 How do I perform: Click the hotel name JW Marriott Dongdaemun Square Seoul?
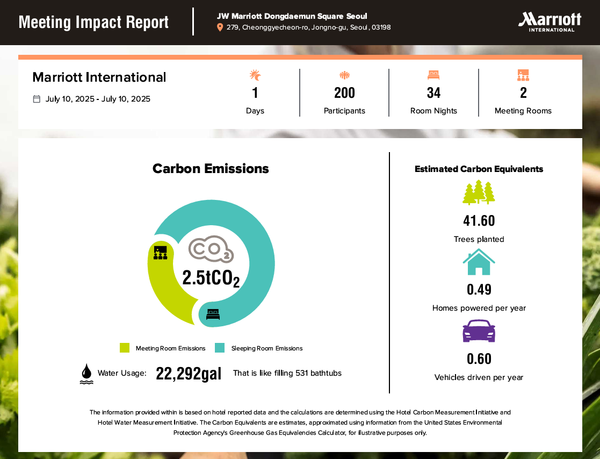click(x=292, y=16)
